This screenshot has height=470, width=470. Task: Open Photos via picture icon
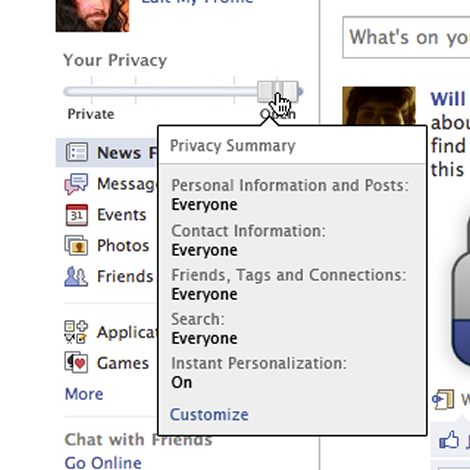76,245
